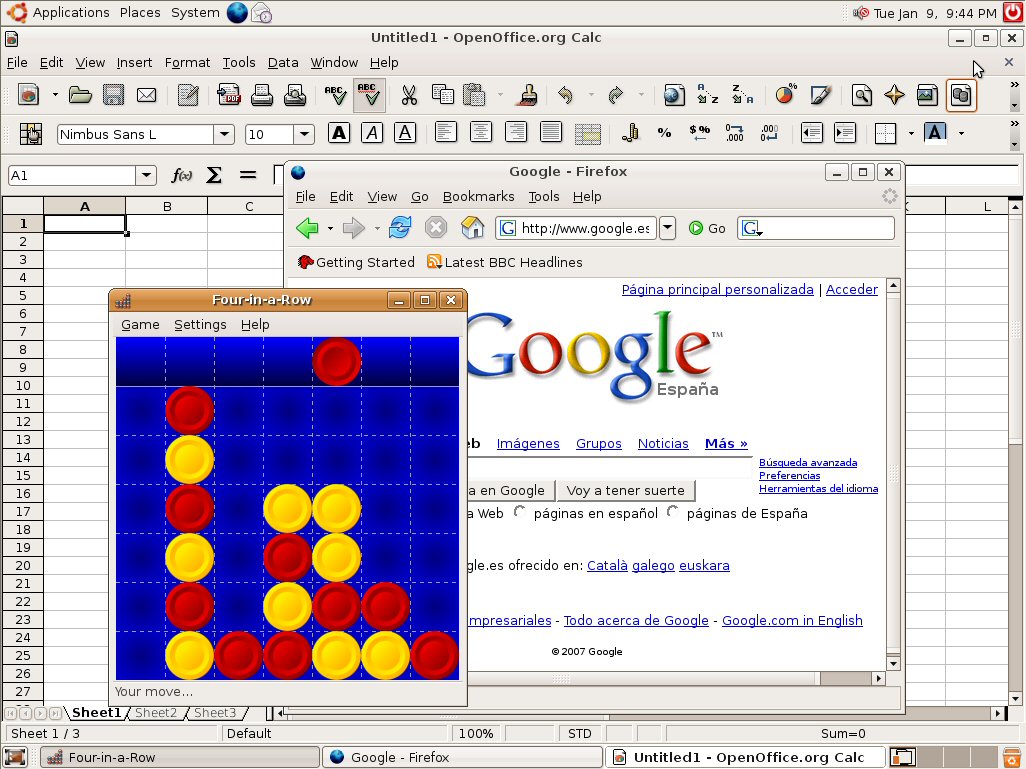Redo the action in the Calc toolbar
The image size is (1026, 769).
click(x=616, y=96)
